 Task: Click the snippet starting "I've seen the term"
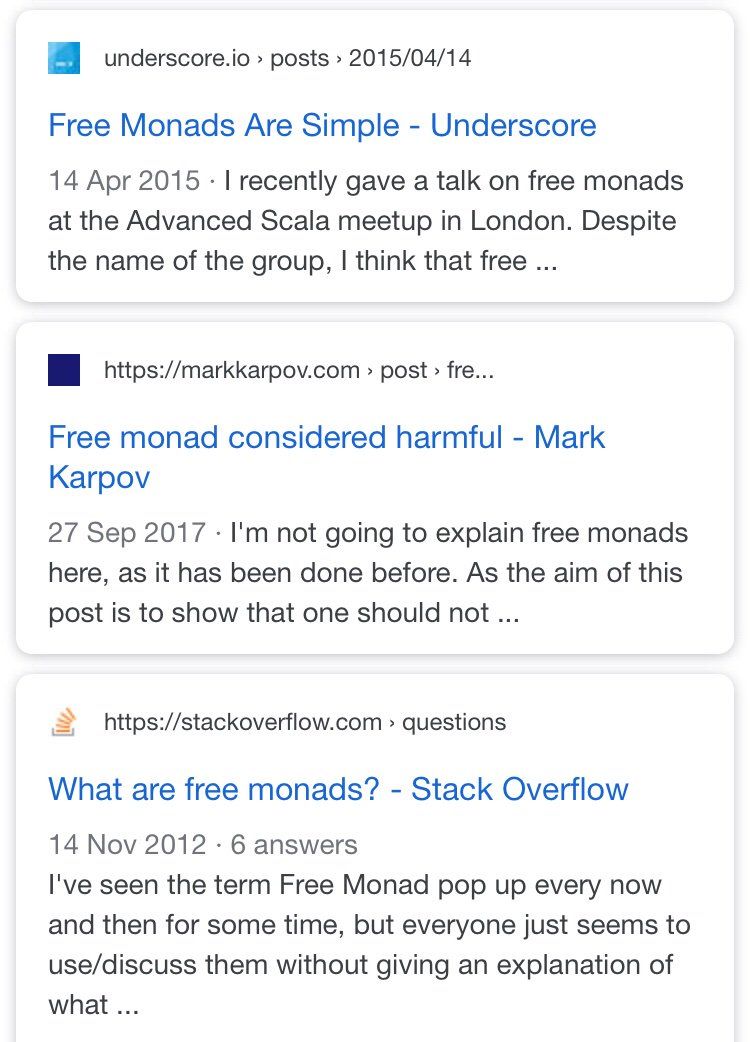click(x=369, y=925)
